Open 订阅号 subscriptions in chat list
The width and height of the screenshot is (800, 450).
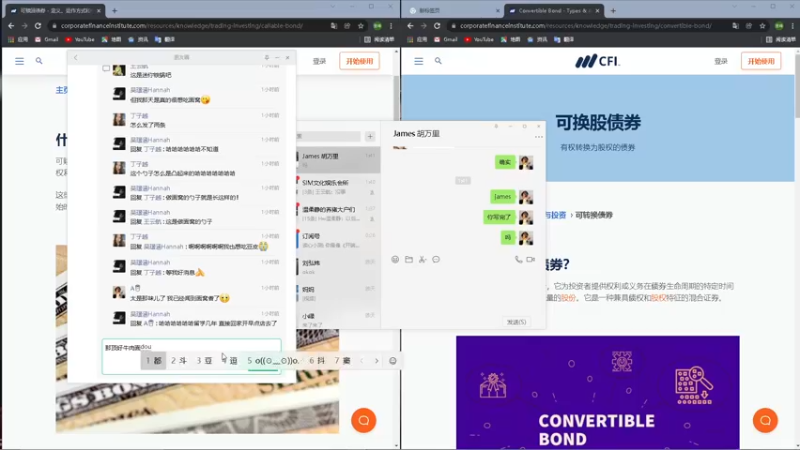click(338, 240)
